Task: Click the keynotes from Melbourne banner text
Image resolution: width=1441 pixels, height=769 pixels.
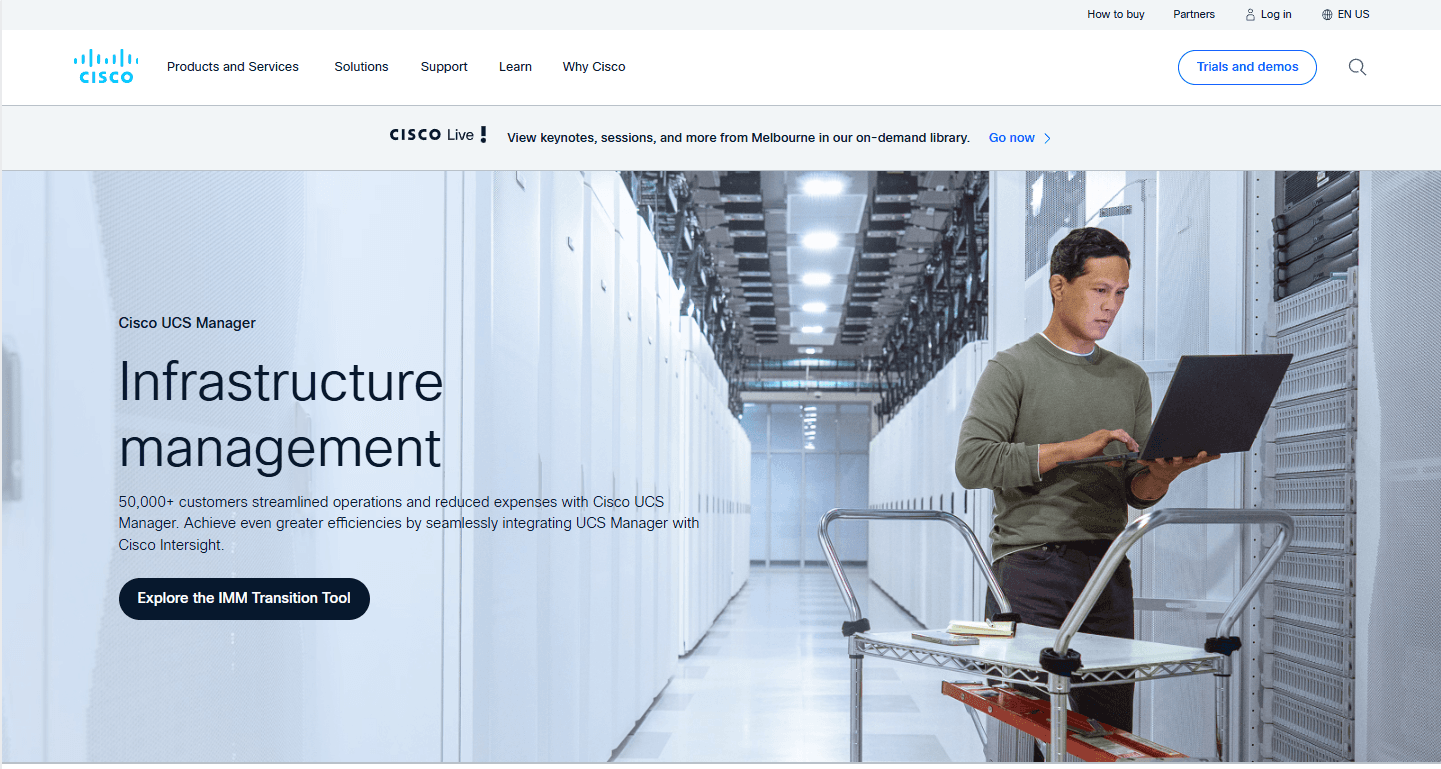Action: [738, 138]
